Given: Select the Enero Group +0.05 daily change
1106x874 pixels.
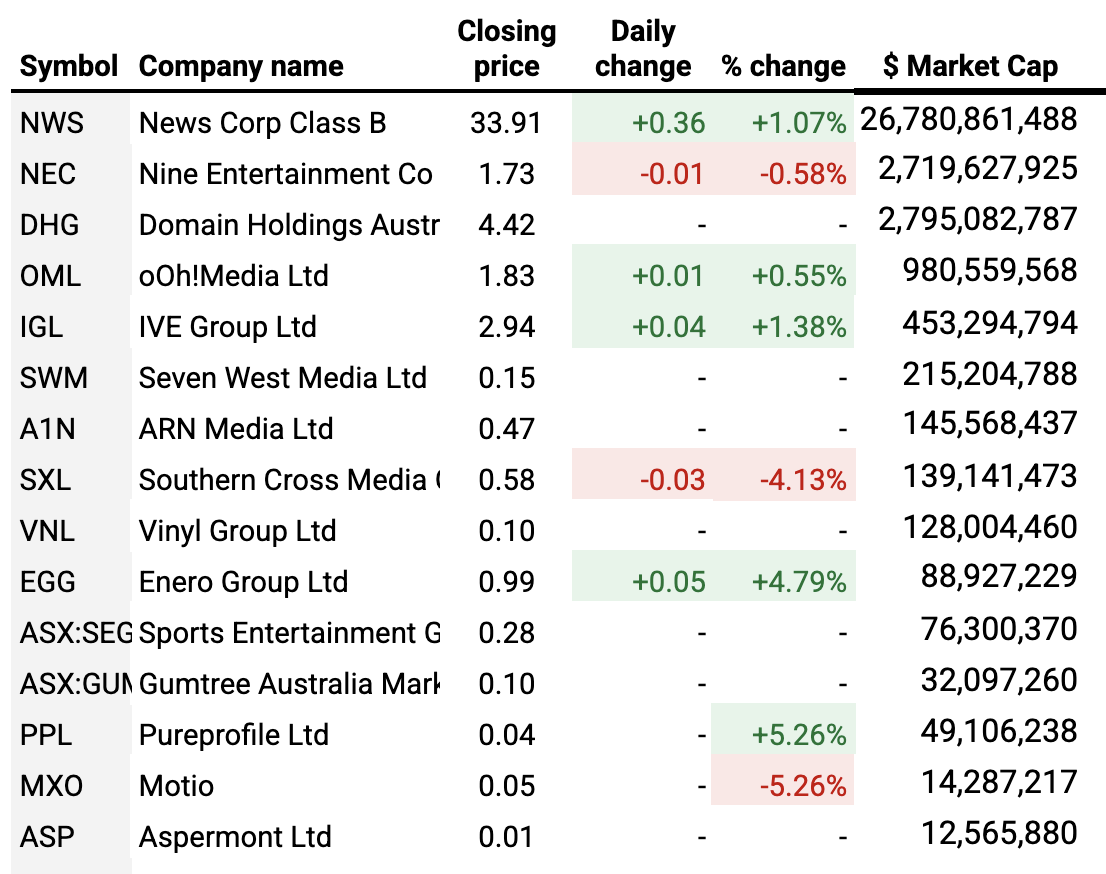Looking at the screenshot, I should point(668,582).
